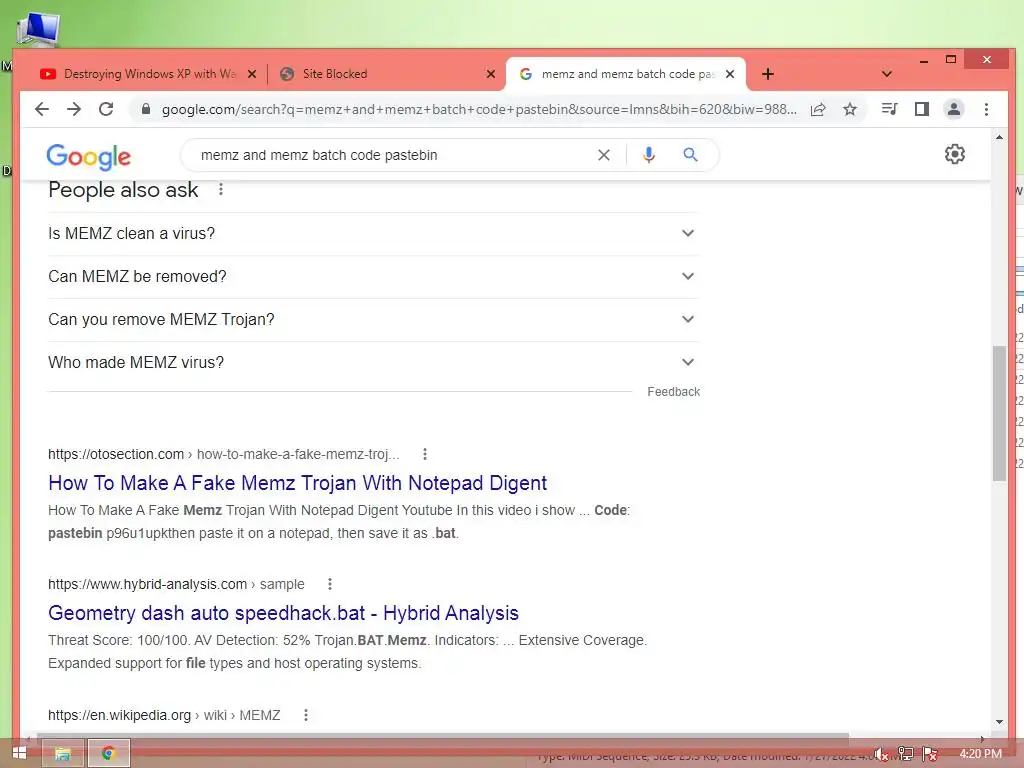Bookmark this page with the star
Image resolution: width=1024 pixels, height=768 pixels.
tap(850, 109)
